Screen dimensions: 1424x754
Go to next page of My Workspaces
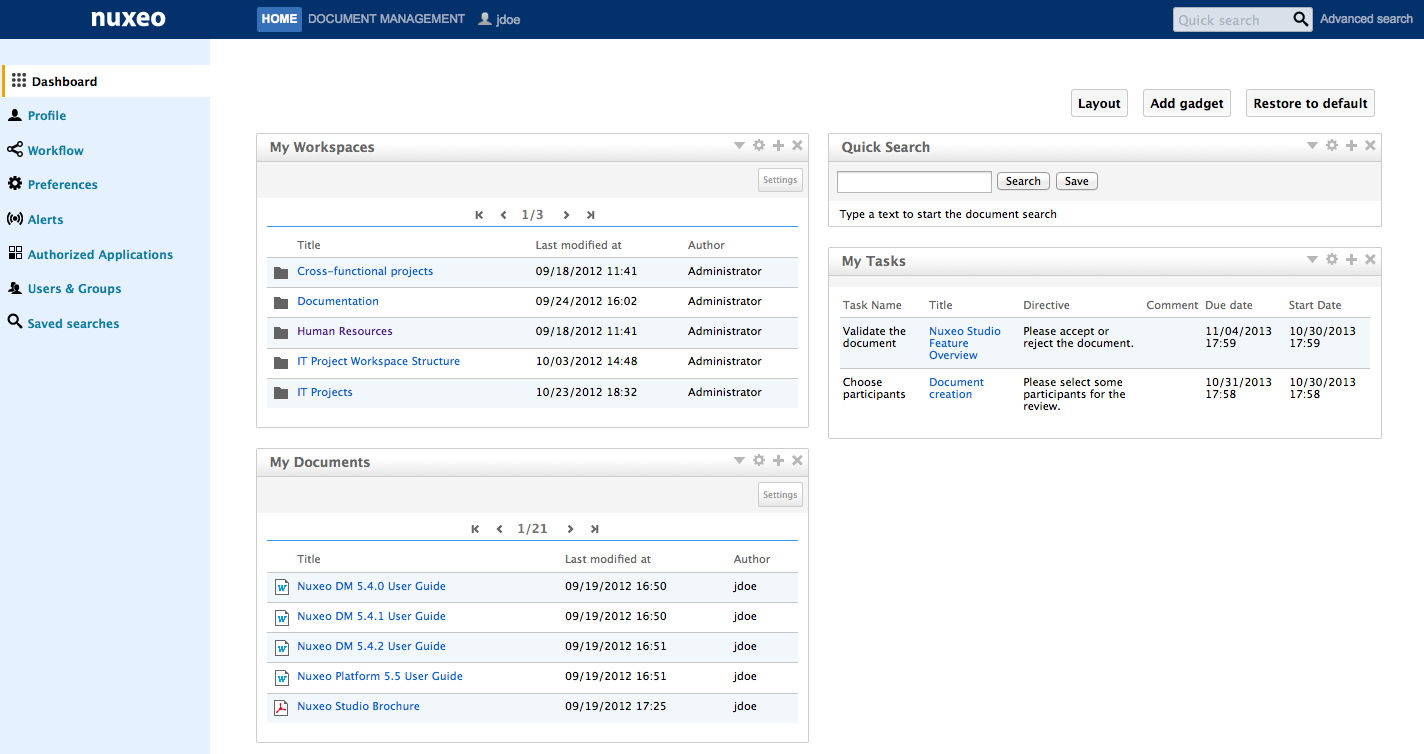[x=566, y=215]
